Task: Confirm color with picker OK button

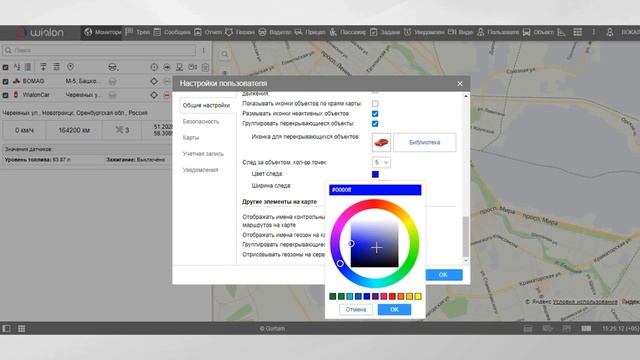Action: pos(394,309)
